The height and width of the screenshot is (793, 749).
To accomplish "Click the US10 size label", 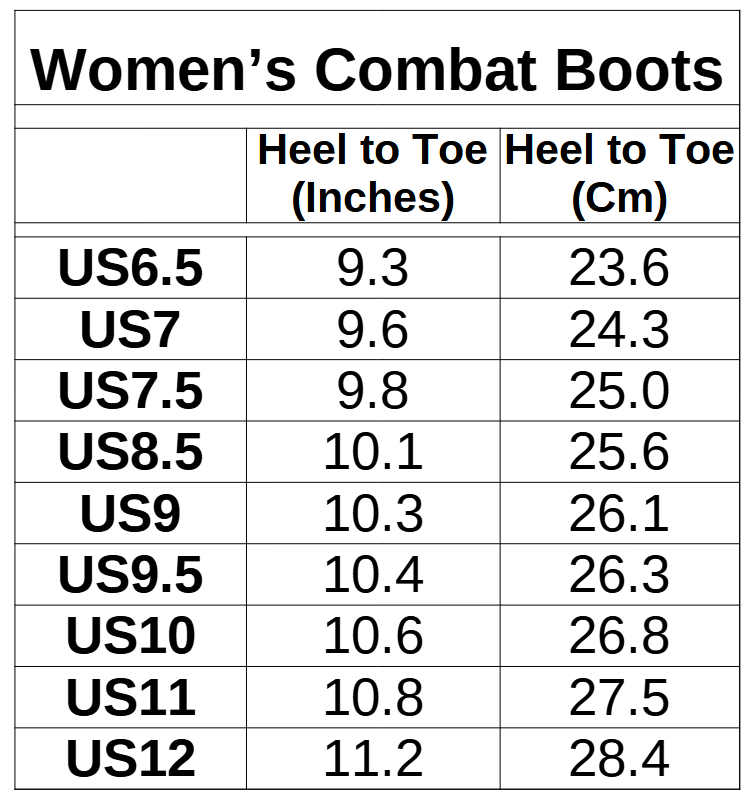I will (x=130, y=636).
